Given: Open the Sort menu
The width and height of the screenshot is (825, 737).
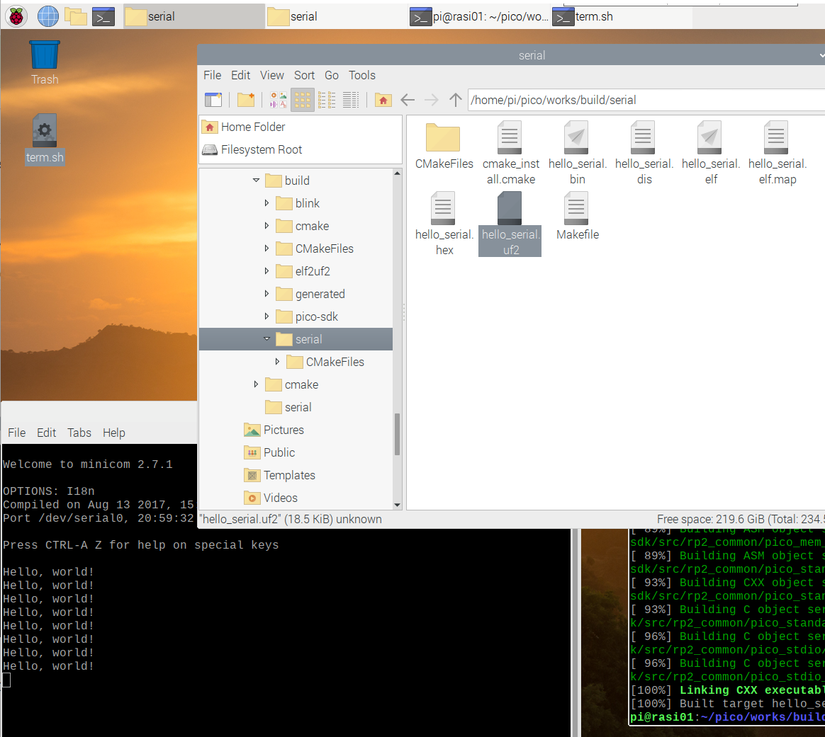Looking at the screenshot, I should (x=304, y=75).
